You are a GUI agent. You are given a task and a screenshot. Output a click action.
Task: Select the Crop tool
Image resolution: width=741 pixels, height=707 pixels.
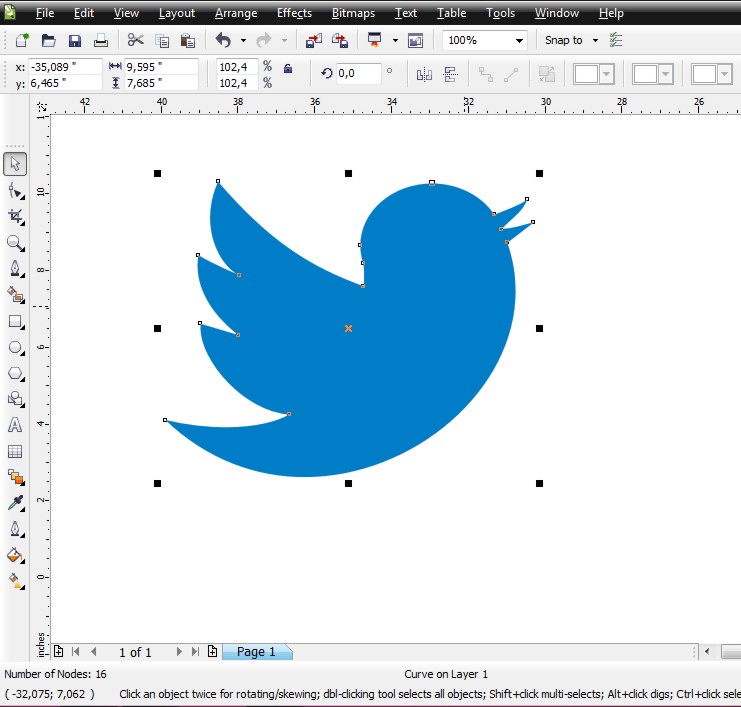coord(16,217)
